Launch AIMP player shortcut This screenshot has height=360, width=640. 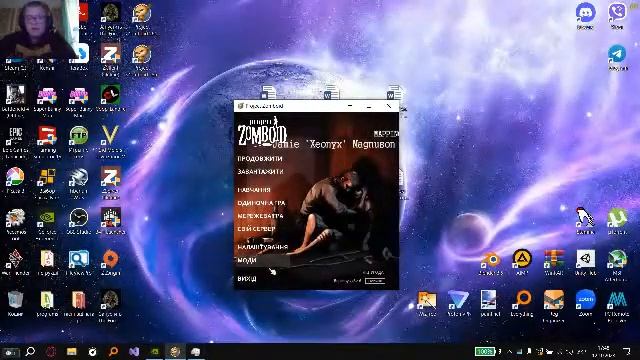tap(522, 263)
